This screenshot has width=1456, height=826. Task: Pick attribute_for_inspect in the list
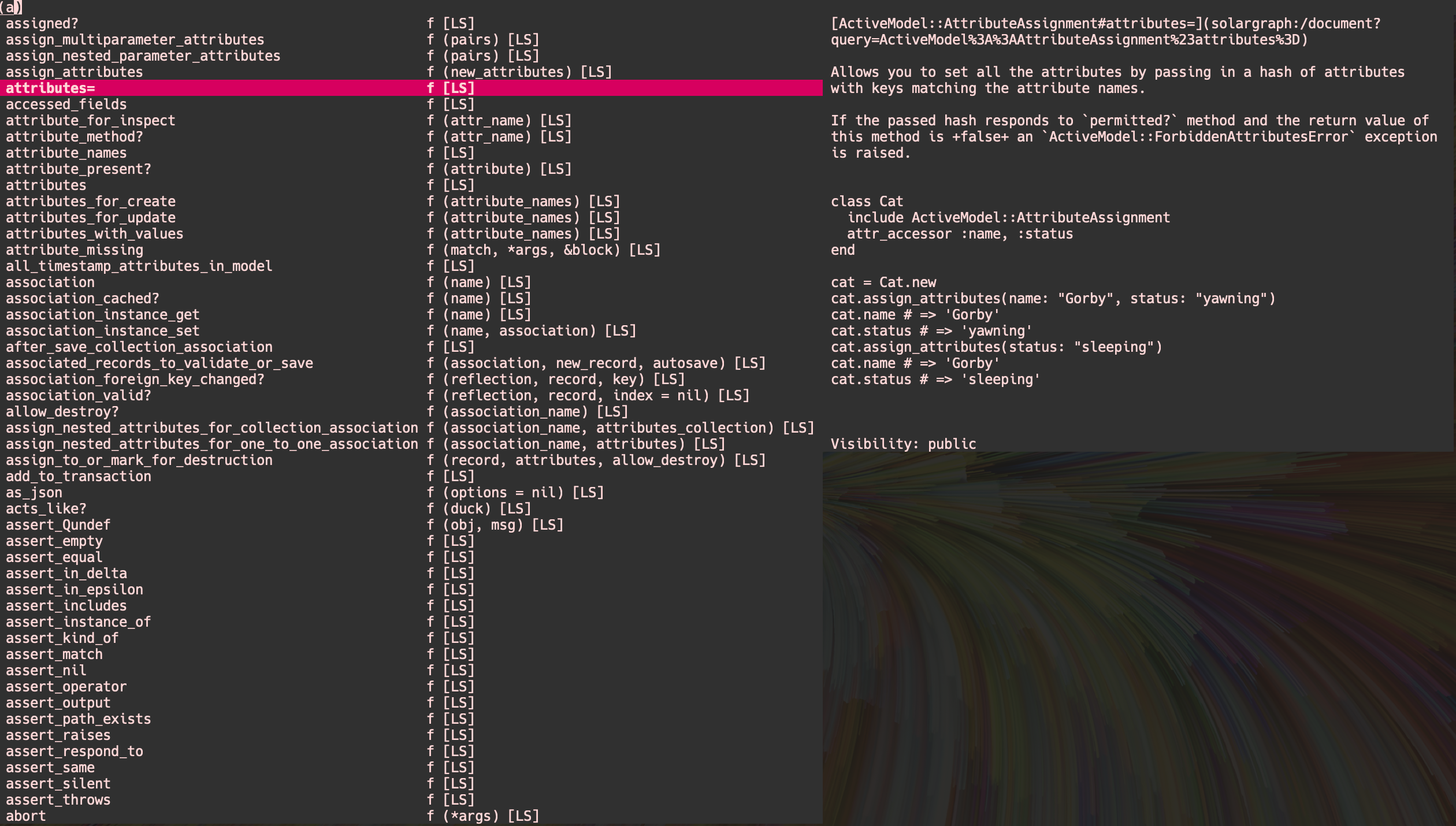[x=90, y=121]
